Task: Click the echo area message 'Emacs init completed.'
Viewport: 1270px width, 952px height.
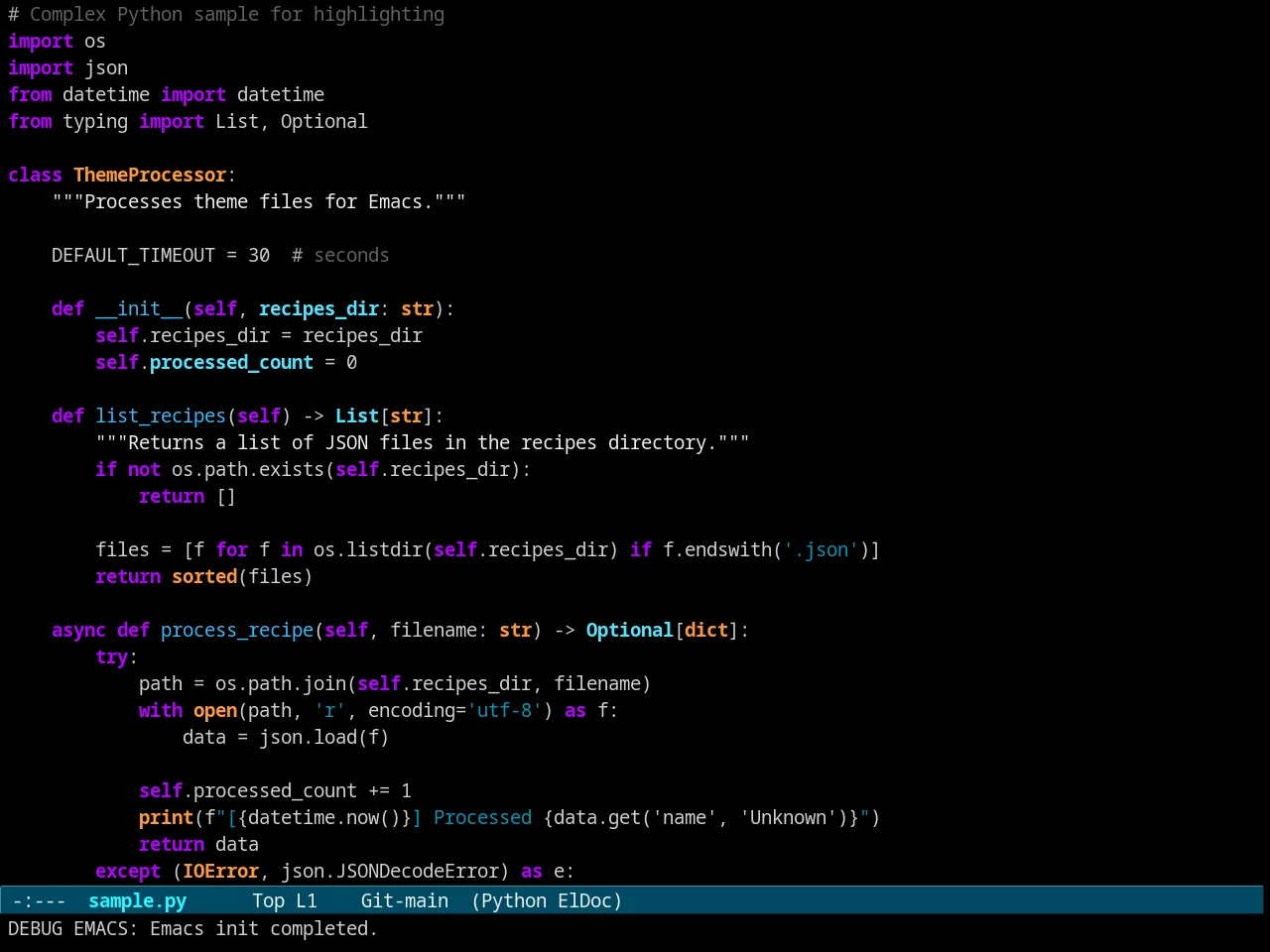Action: [264, 928]
